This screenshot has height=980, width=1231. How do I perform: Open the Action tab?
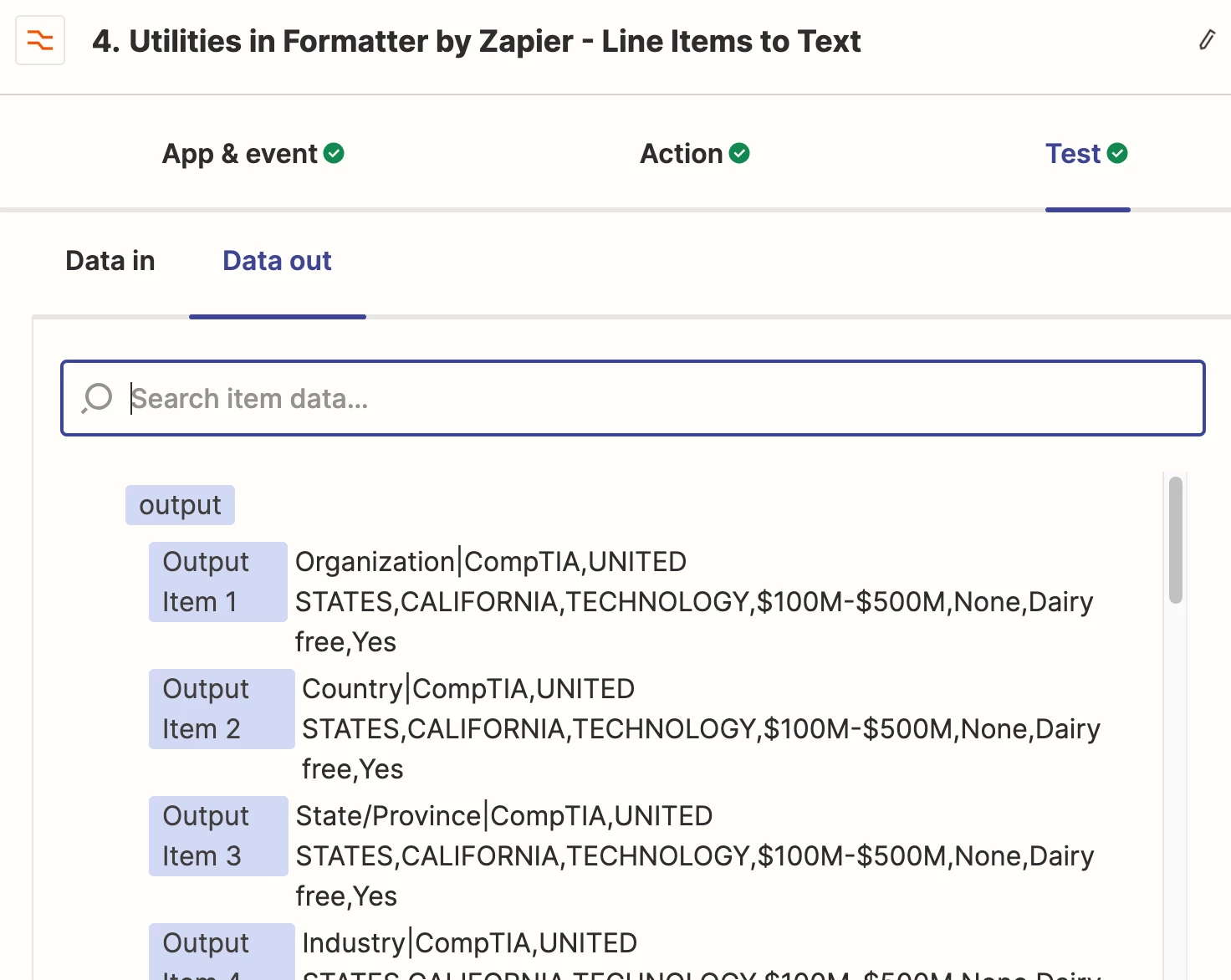click(x=694, y=154)
